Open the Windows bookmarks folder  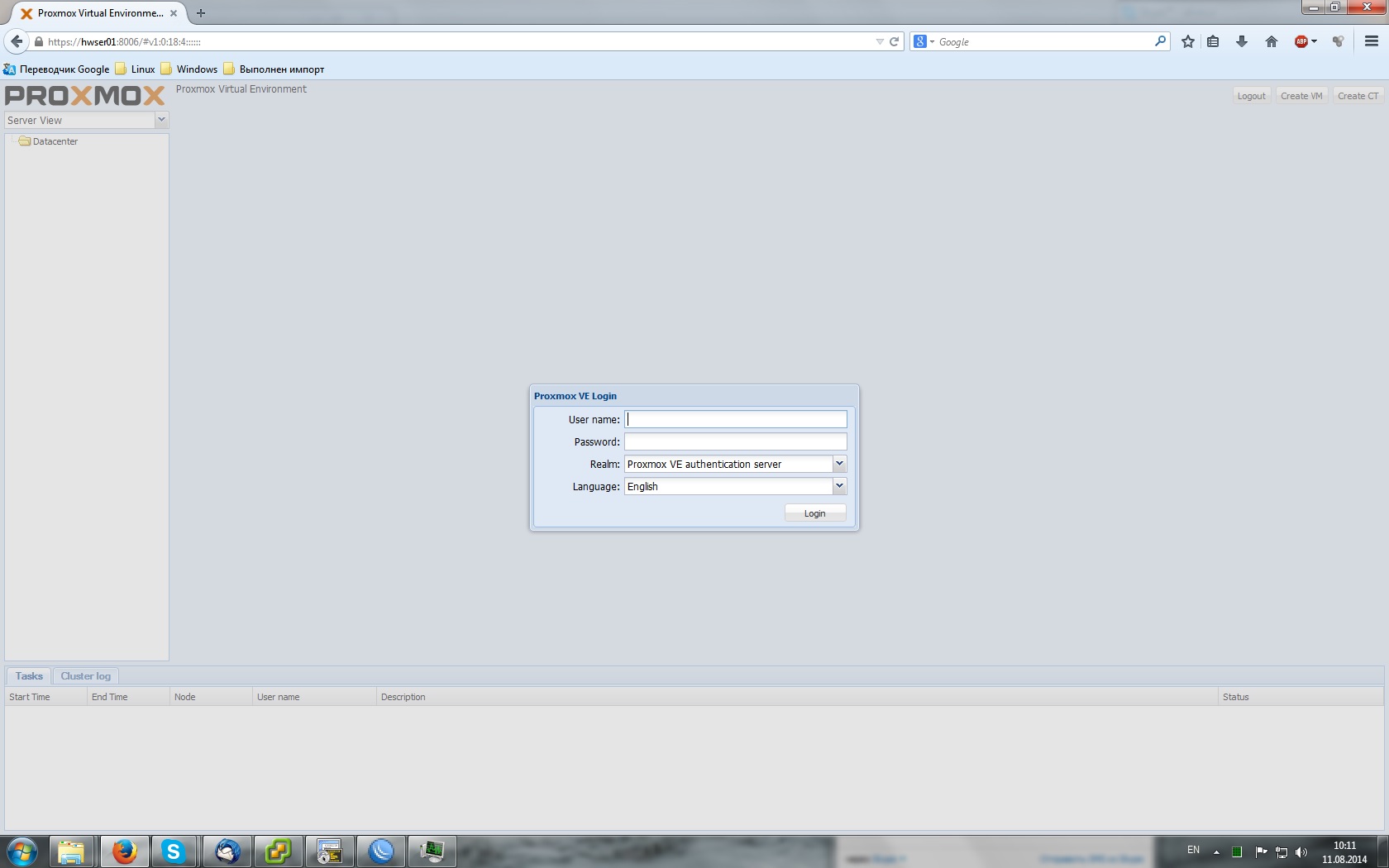(x=189, y=69)
